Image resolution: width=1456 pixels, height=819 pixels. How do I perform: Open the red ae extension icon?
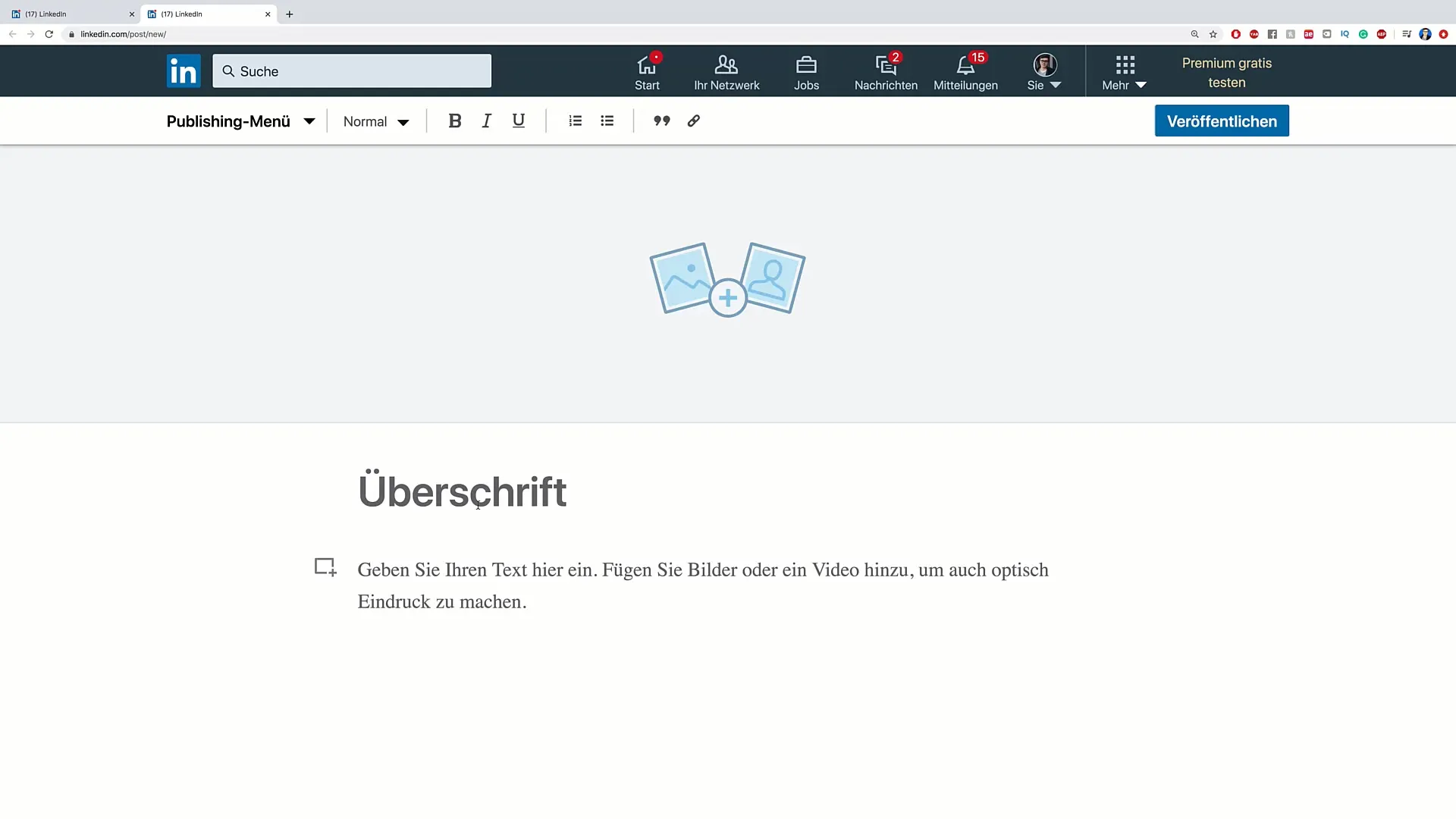(1309, 34)
